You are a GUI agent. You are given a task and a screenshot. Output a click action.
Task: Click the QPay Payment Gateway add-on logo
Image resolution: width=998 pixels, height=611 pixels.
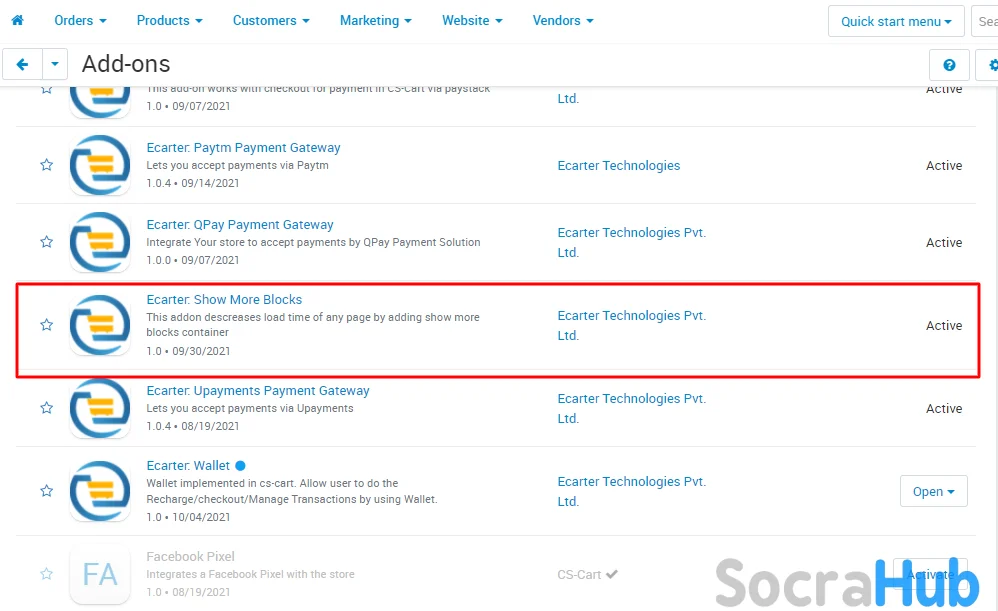point(100,242)
